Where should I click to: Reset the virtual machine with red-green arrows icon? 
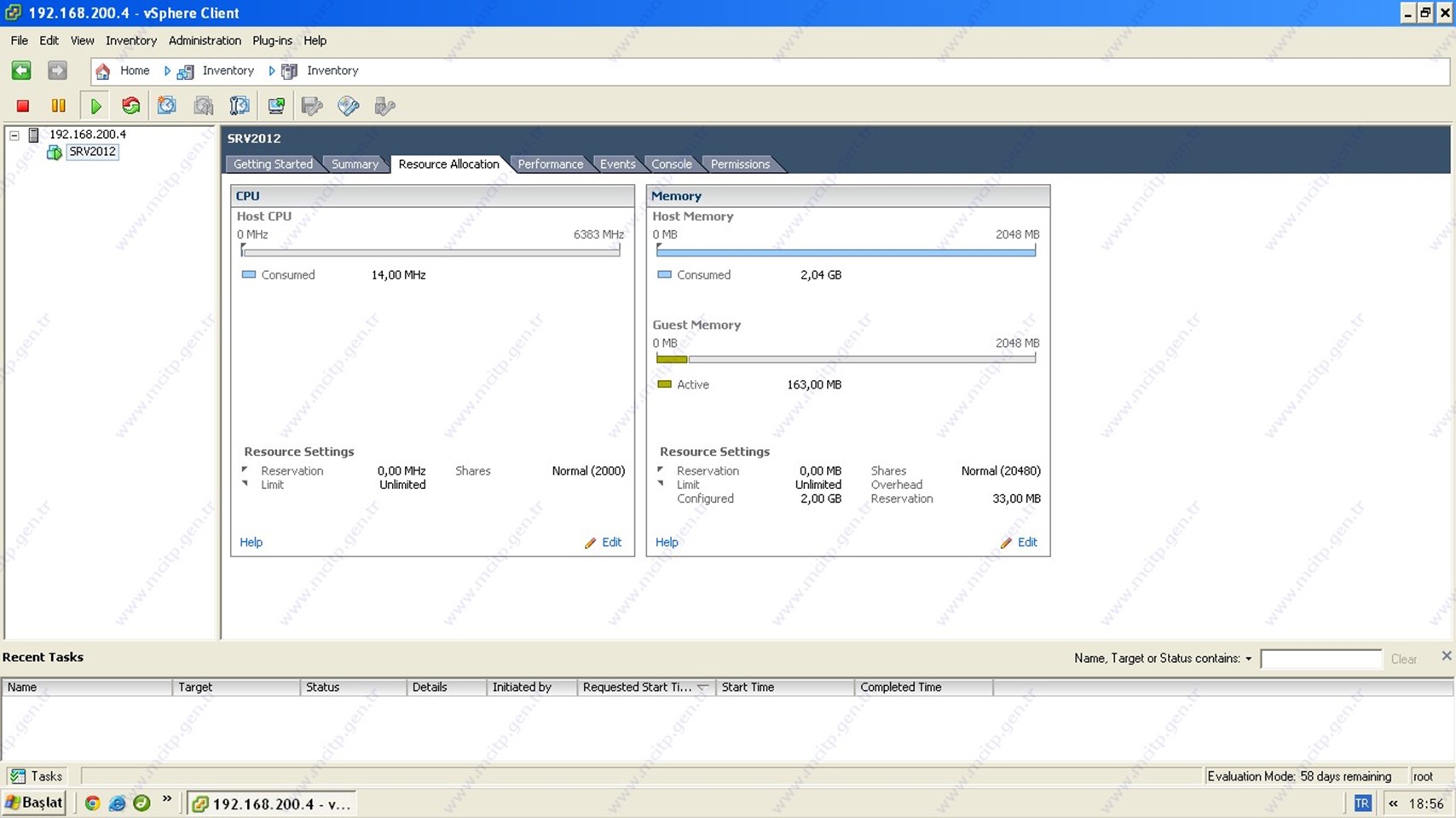130,106
